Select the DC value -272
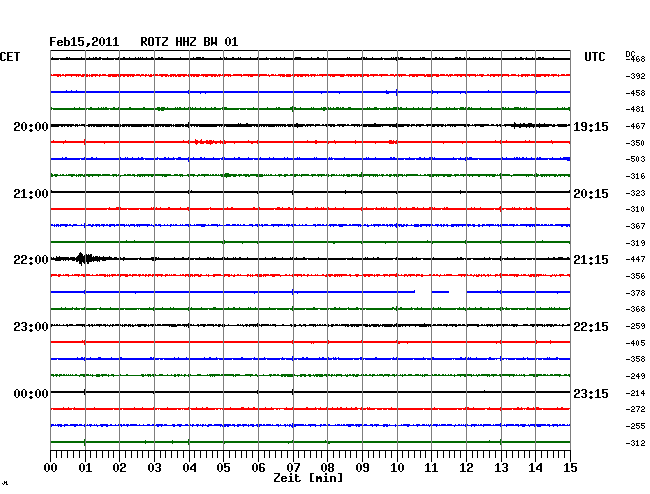650x494 pixels. coord(635,409)
